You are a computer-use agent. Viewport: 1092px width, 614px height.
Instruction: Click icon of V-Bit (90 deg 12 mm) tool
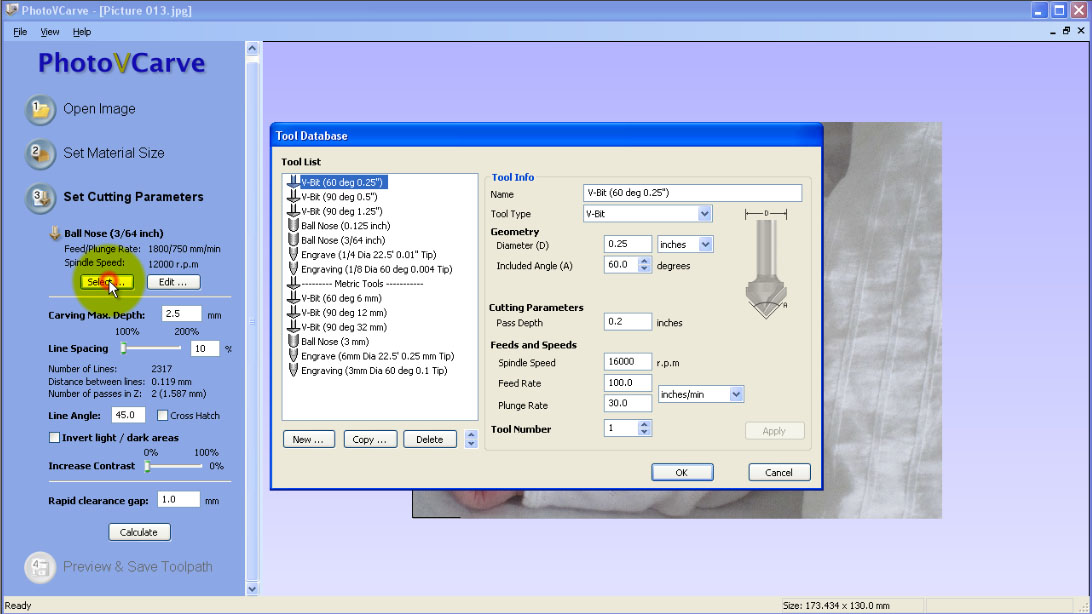tap(293, 313)
